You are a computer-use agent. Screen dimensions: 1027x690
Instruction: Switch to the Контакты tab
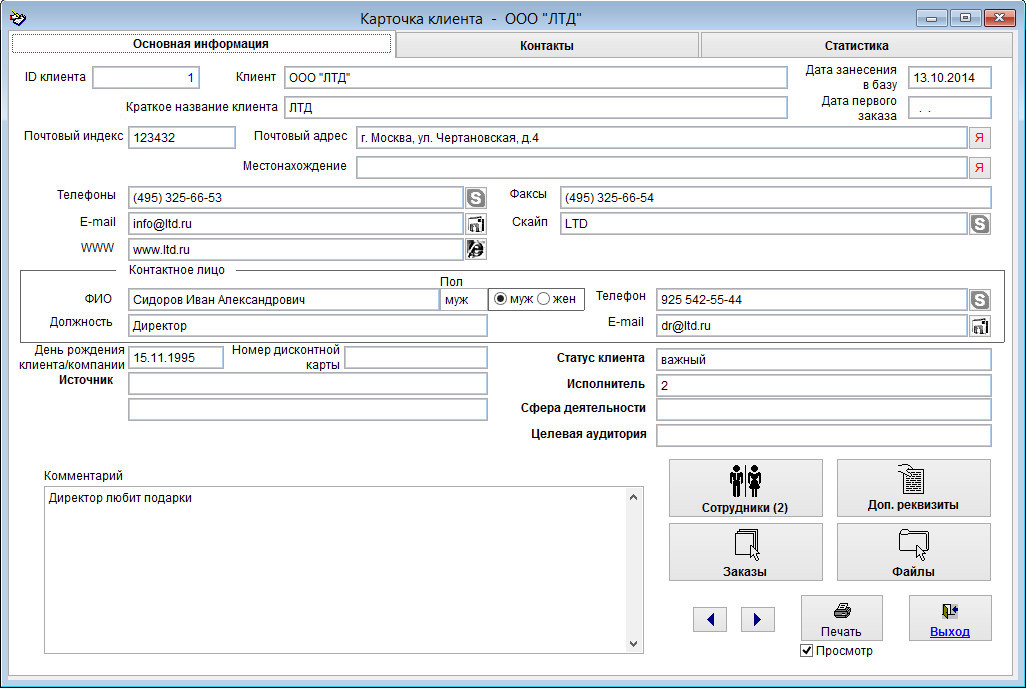547,45
